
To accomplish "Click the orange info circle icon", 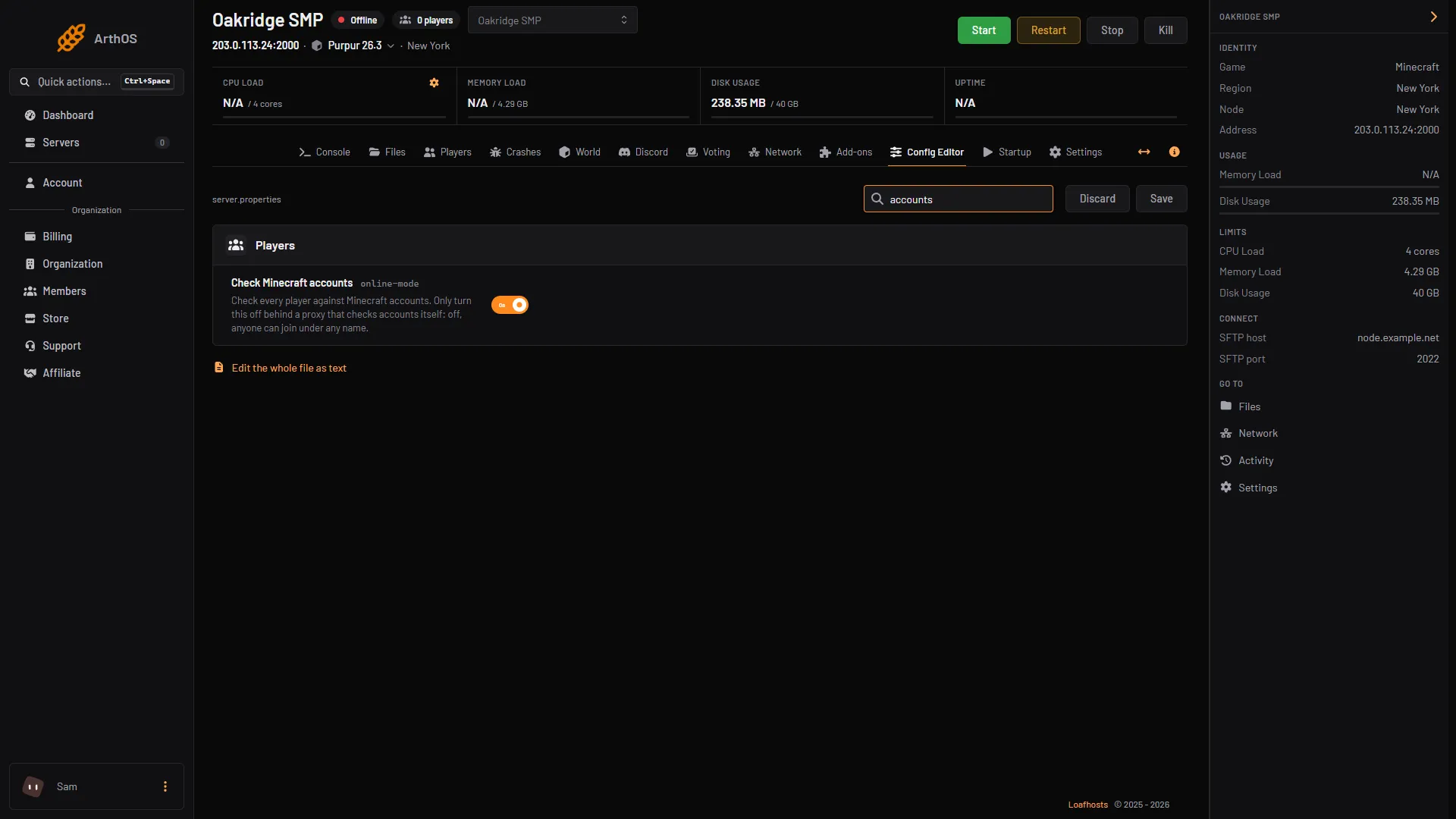I will pos(1175,152).
